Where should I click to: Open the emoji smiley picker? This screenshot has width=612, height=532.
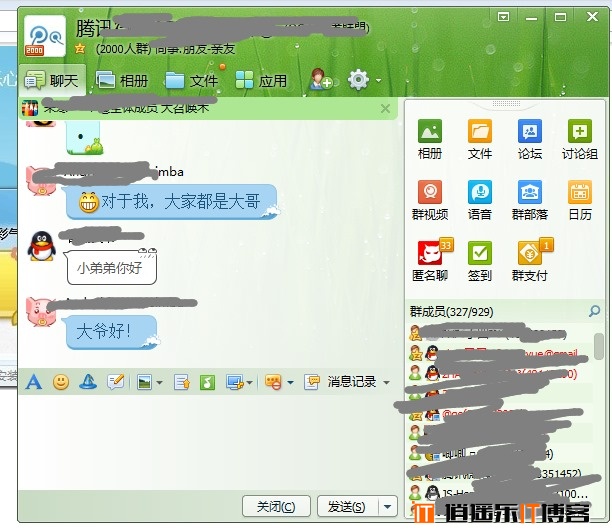(61, 381)
